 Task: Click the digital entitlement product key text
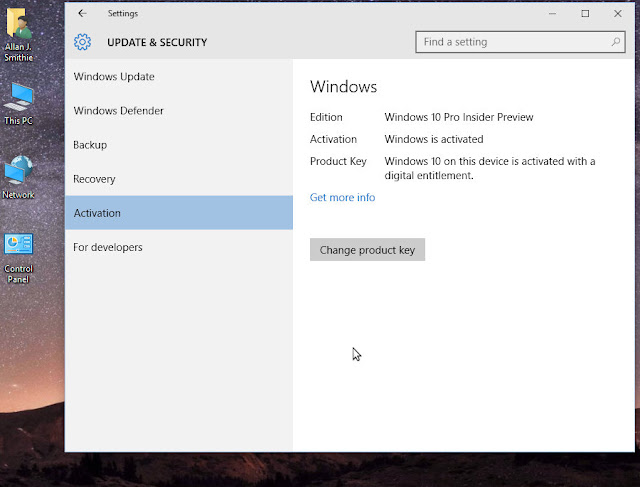pyautogui.click(x=490, y=168)
